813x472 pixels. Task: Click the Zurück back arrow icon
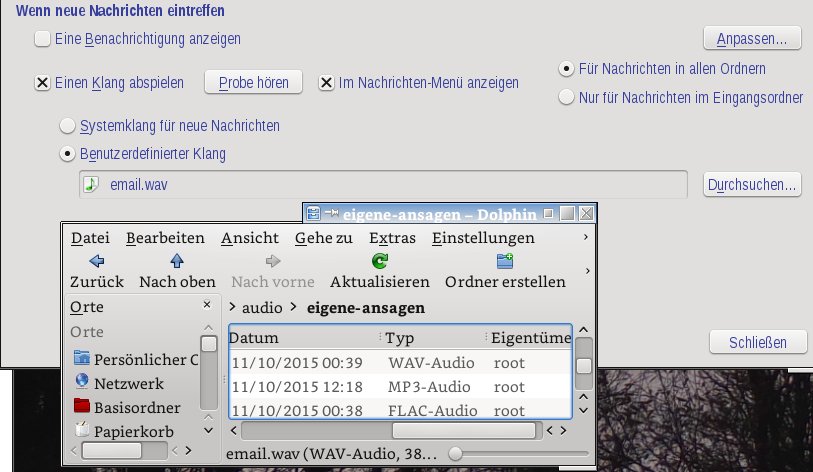click(96, 261)
